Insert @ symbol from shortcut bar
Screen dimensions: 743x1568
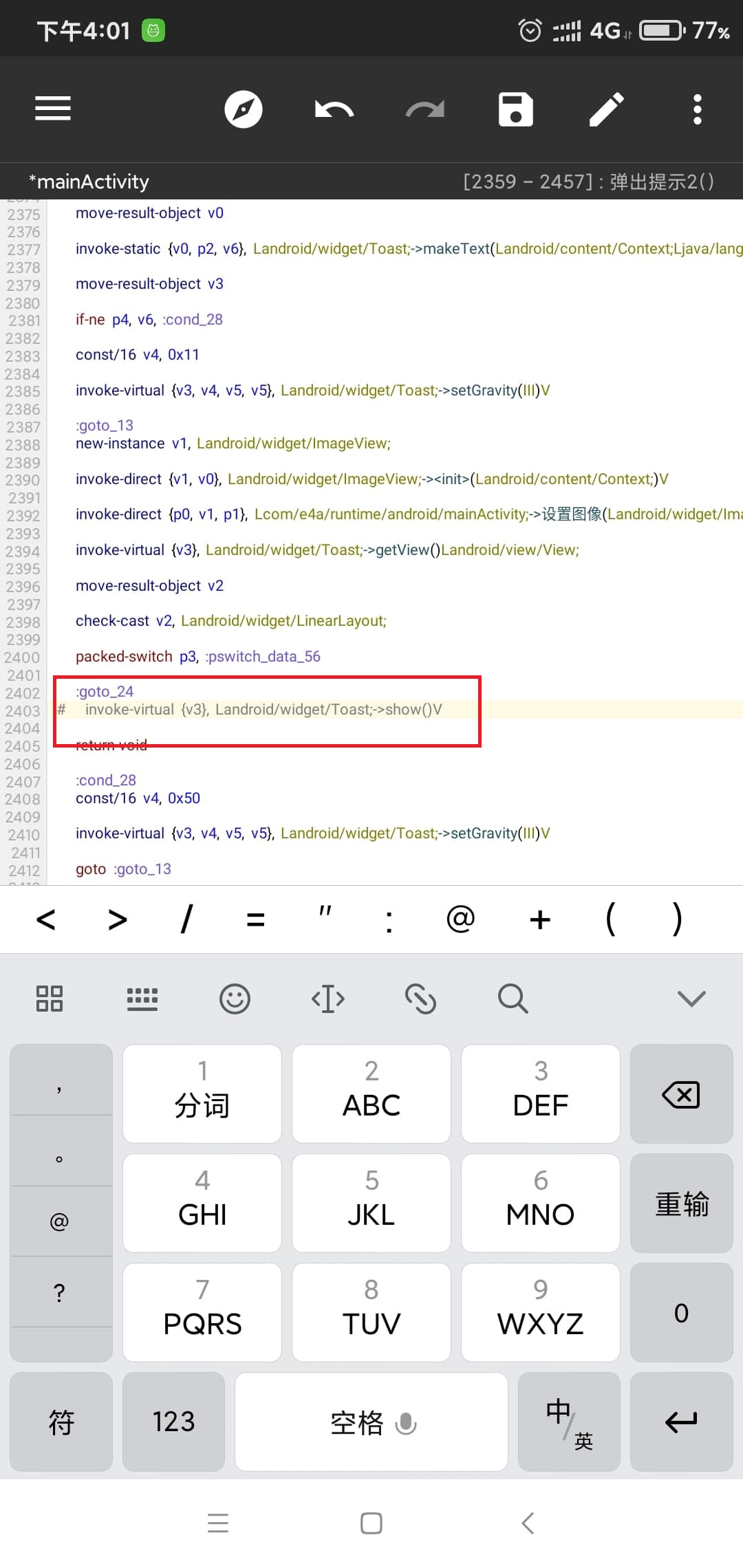coord(460,919)
